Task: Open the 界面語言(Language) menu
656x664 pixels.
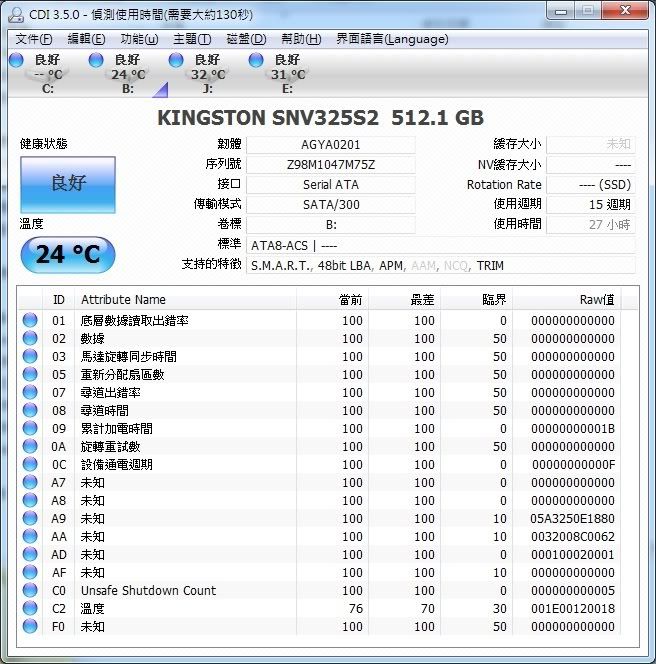Action: 392,39
